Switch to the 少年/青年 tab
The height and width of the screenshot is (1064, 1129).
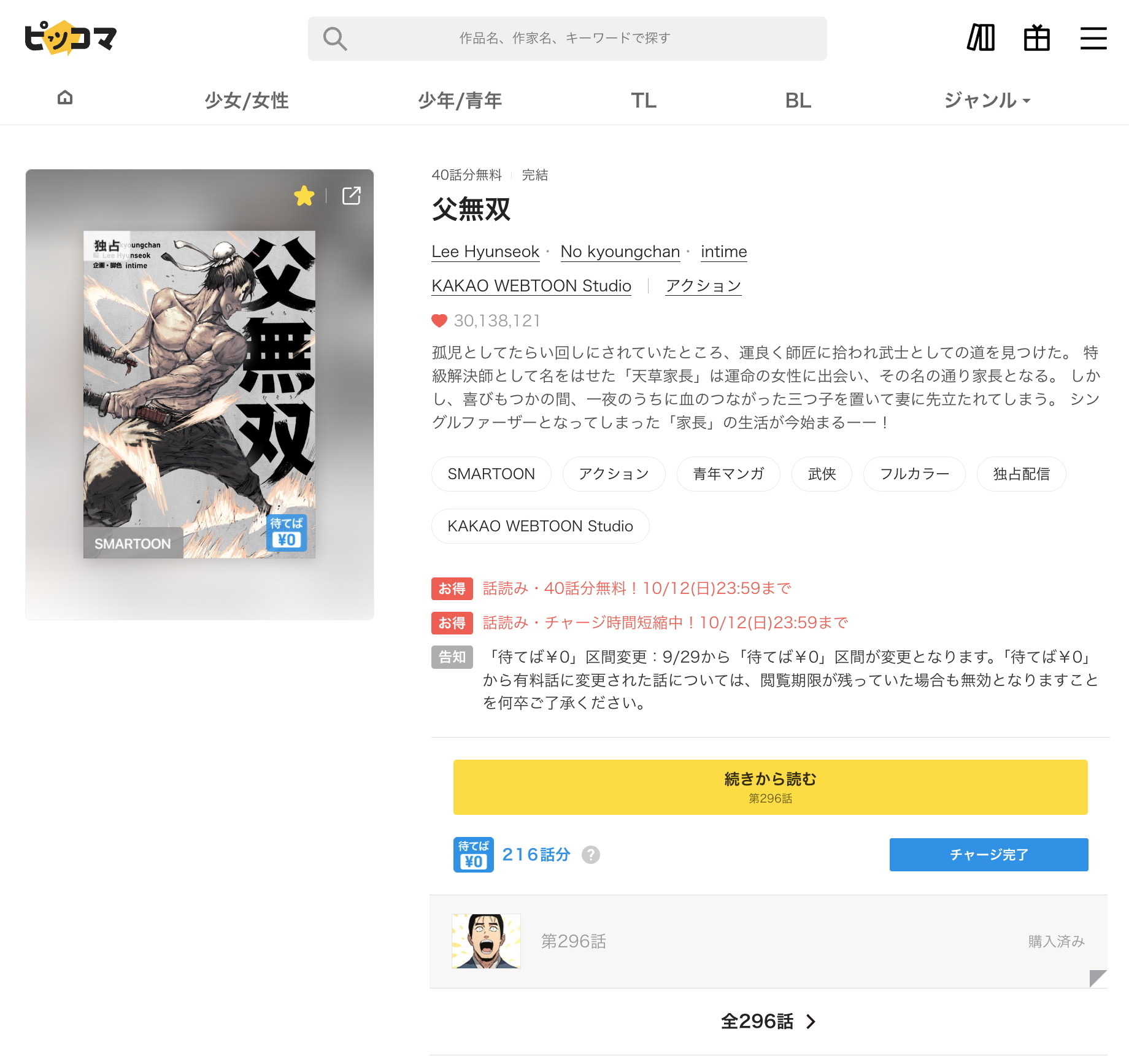460,100
